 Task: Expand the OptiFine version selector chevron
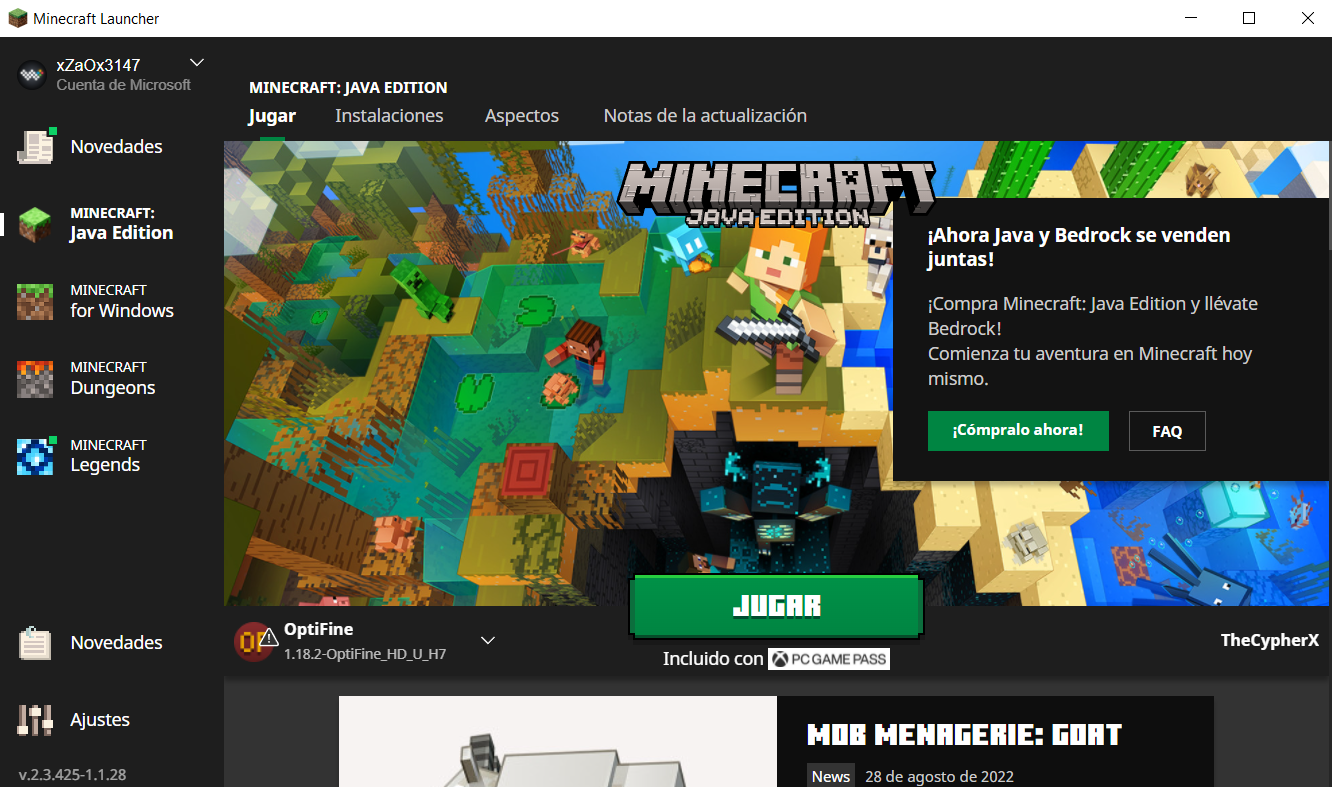click(x=488, y=641)
